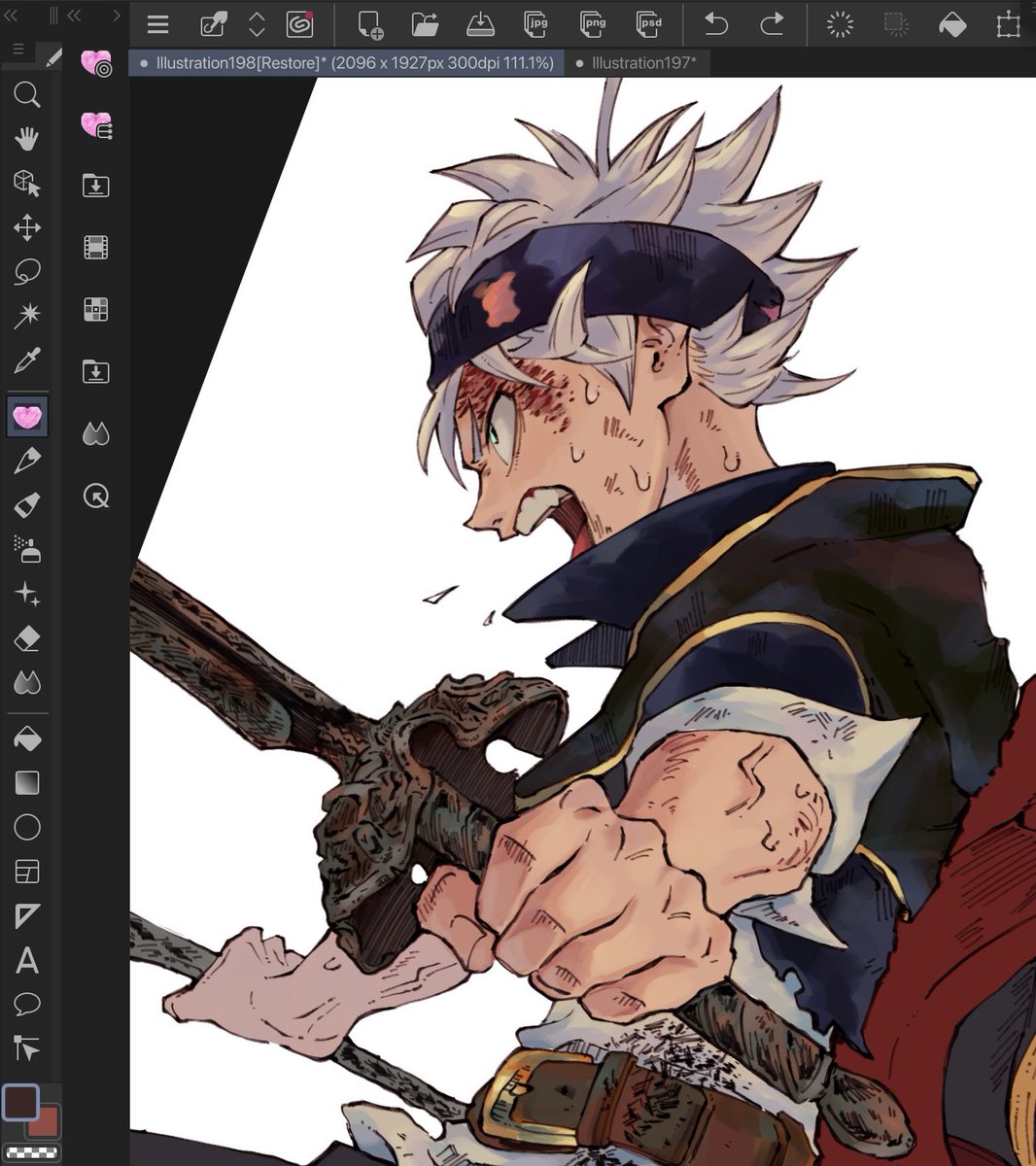Select the Ruler triangle tool

click(x=27, y=915)
